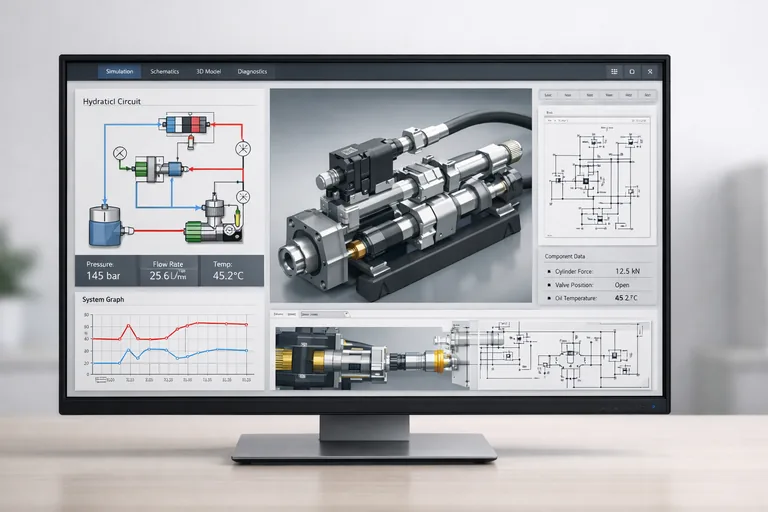Click the Oil Temperature data row
The width and height of the screenshot is (768, 512).
[598, 297]
